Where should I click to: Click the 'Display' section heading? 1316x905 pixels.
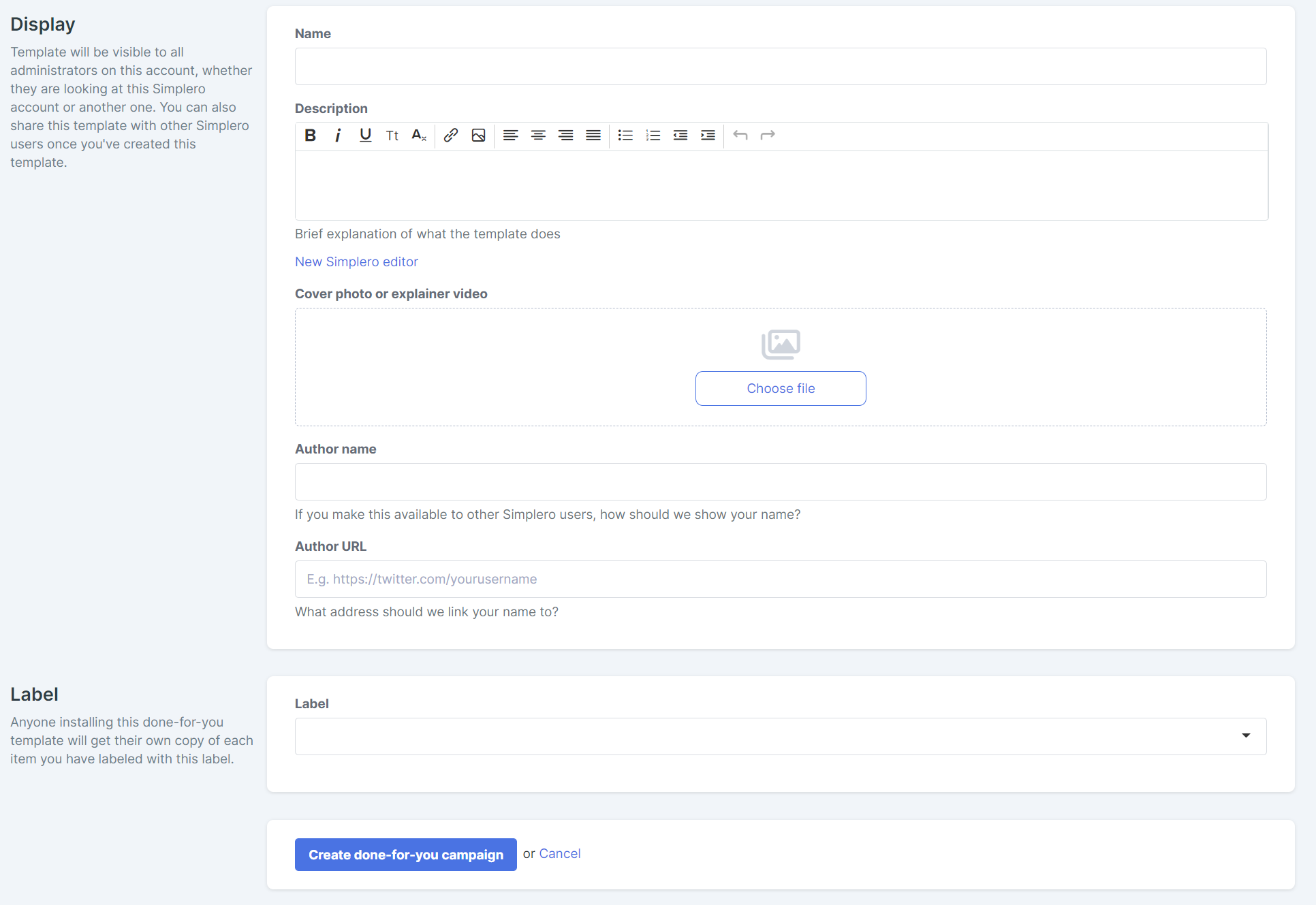click(43, 24)
